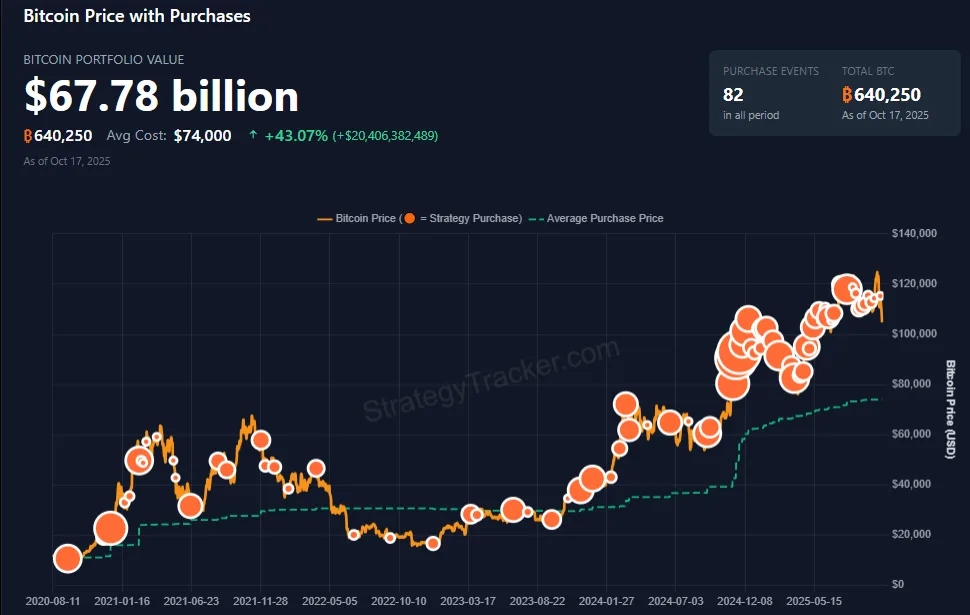Click the $67.78 billion portfolio value
The width and height of the screenshot is (970, 615).
click(162, 96)
